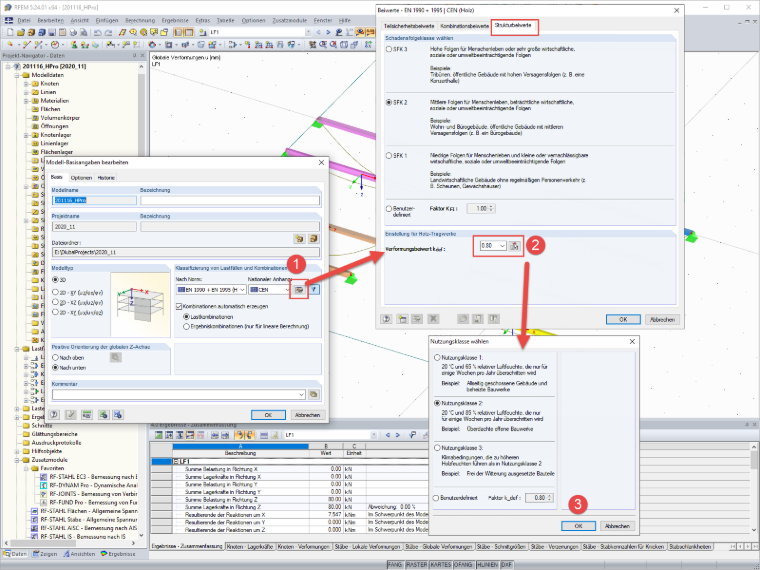Switch to Historie tab in Modell-Basisangaben

[x=106, y=178]
